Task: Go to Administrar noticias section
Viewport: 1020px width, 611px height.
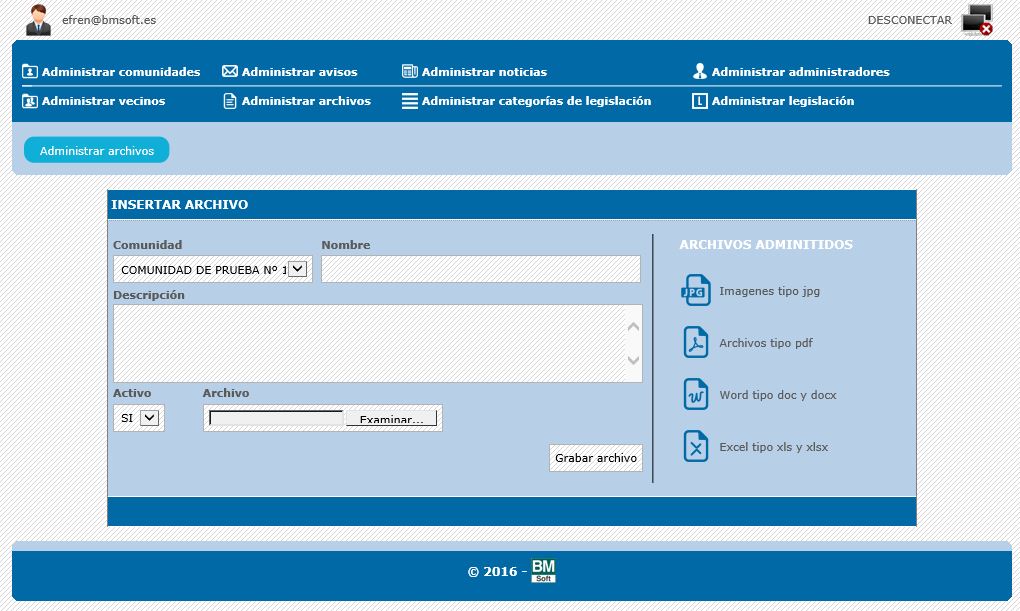Action: point(483,72)
